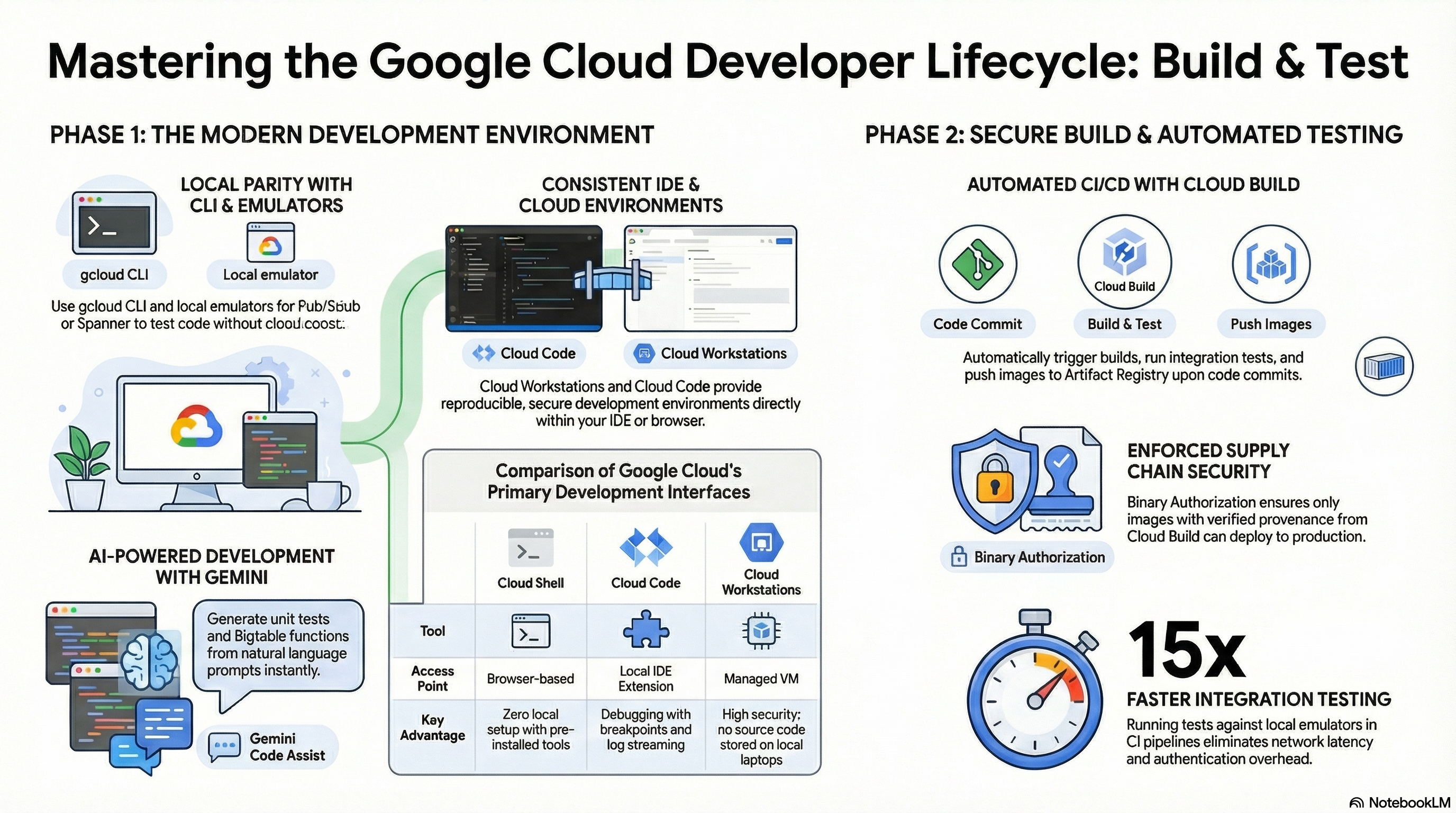Click the Local IDE Extension cell

click(x=646, y=679)
